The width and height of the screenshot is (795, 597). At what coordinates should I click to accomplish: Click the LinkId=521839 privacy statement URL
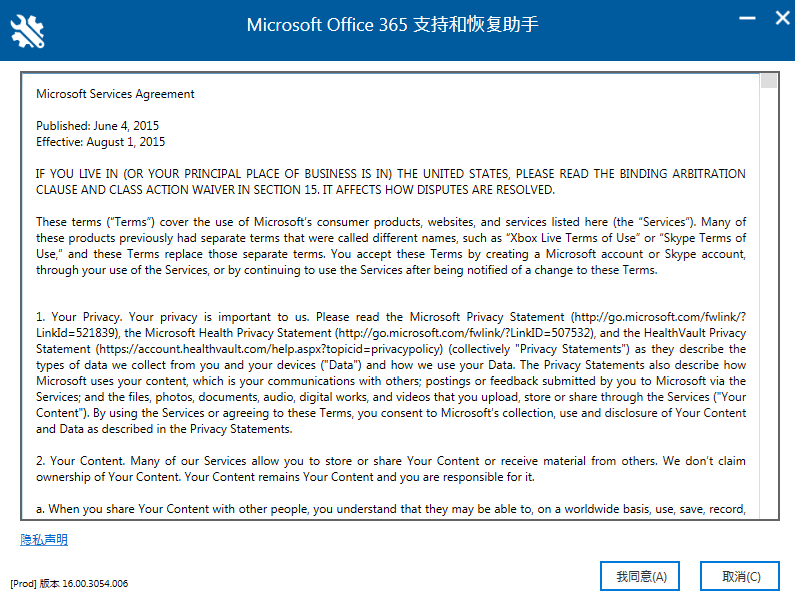pos(74,332)
